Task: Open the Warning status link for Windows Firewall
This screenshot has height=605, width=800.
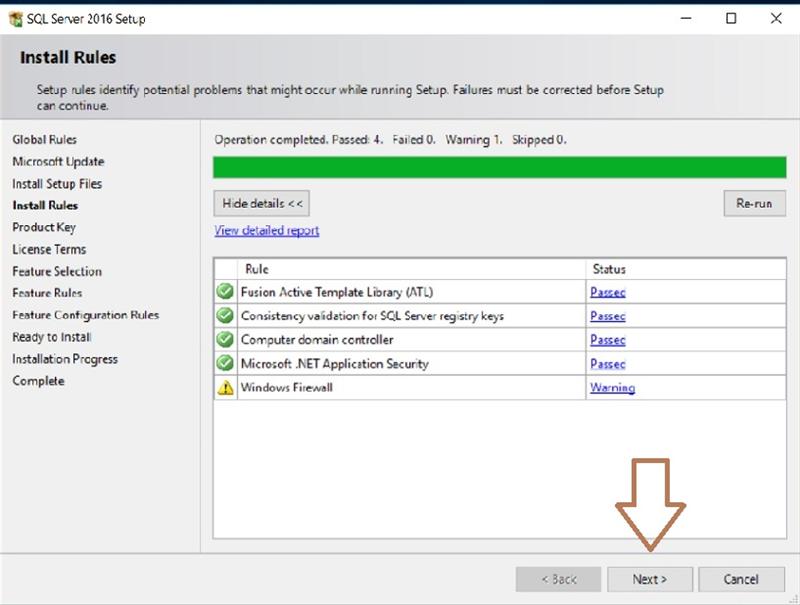Action: coord(612,388)
